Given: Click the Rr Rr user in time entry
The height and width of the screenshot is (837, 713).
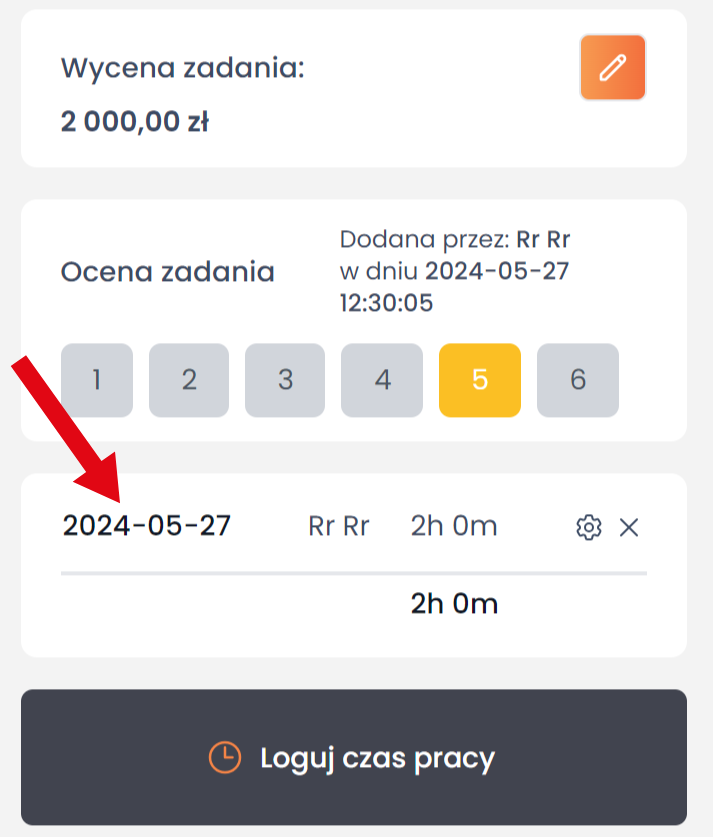Looking at the screenshot, I should click(339, 526).
